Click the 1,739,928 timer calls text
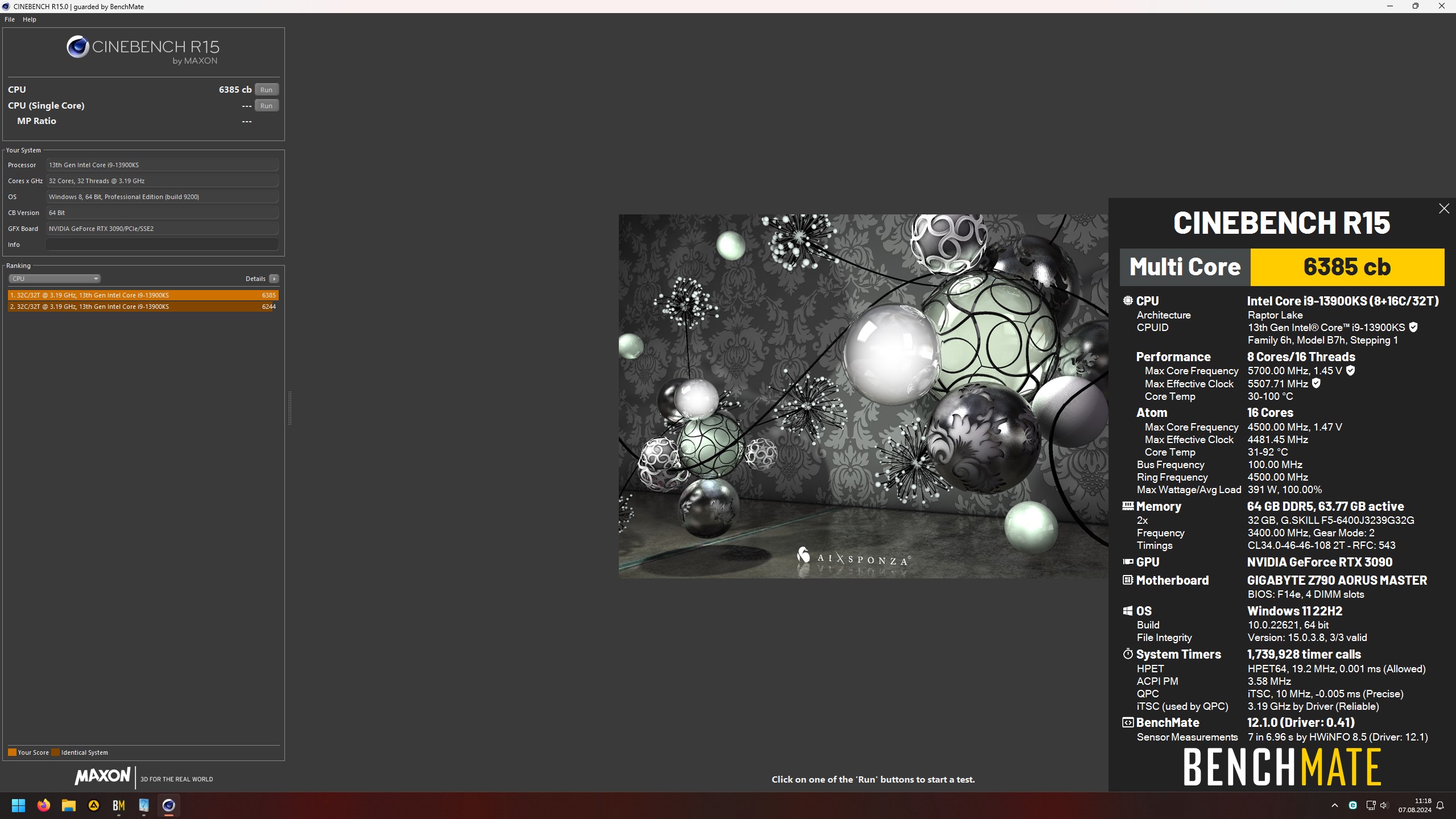 (1304, 654)
